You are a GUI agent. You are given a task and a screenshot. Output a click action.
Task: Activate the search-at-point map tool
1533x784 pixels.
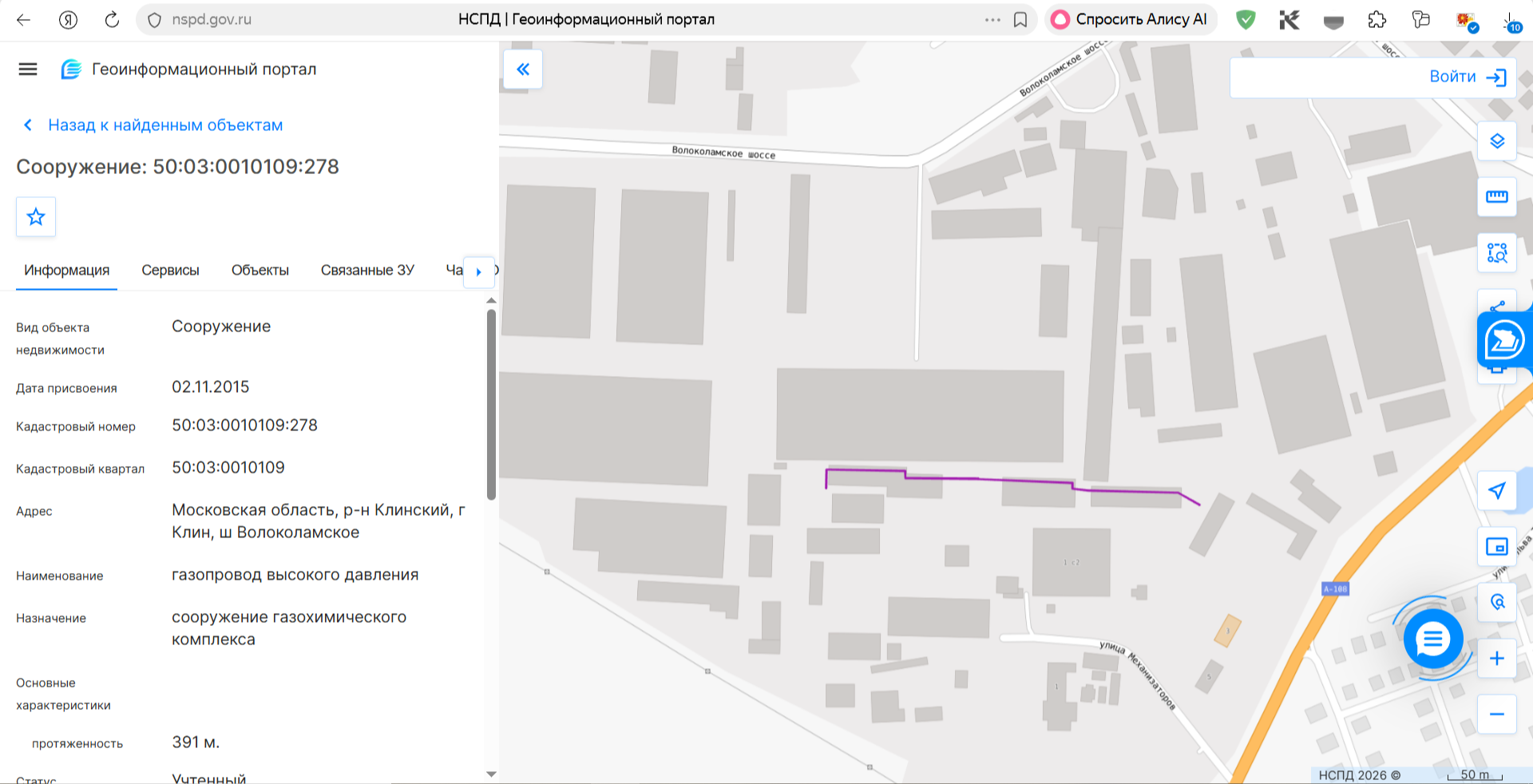1497,602
